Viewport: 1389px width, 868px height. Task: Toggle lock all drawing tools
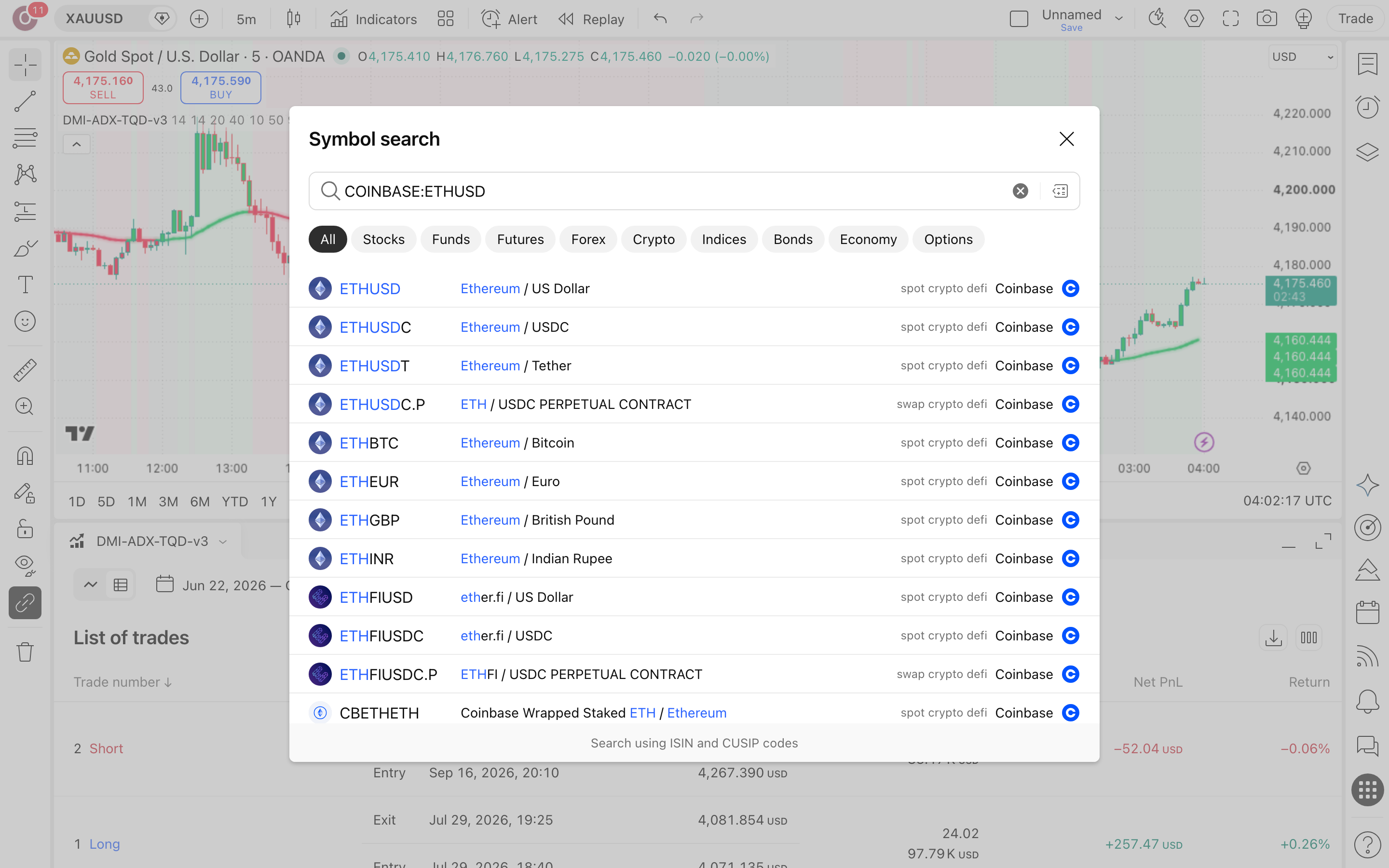click(25, 529)
